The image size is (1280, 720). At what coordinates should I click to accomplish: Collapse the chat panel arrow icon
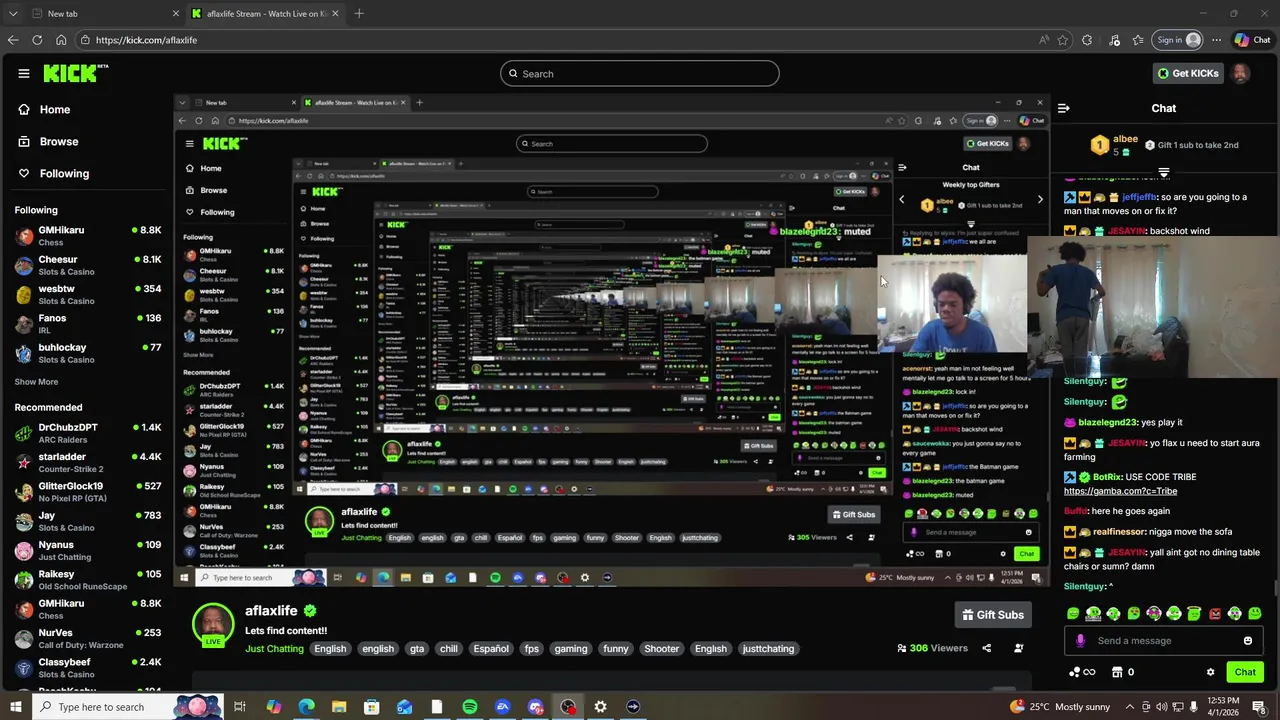1064,108
